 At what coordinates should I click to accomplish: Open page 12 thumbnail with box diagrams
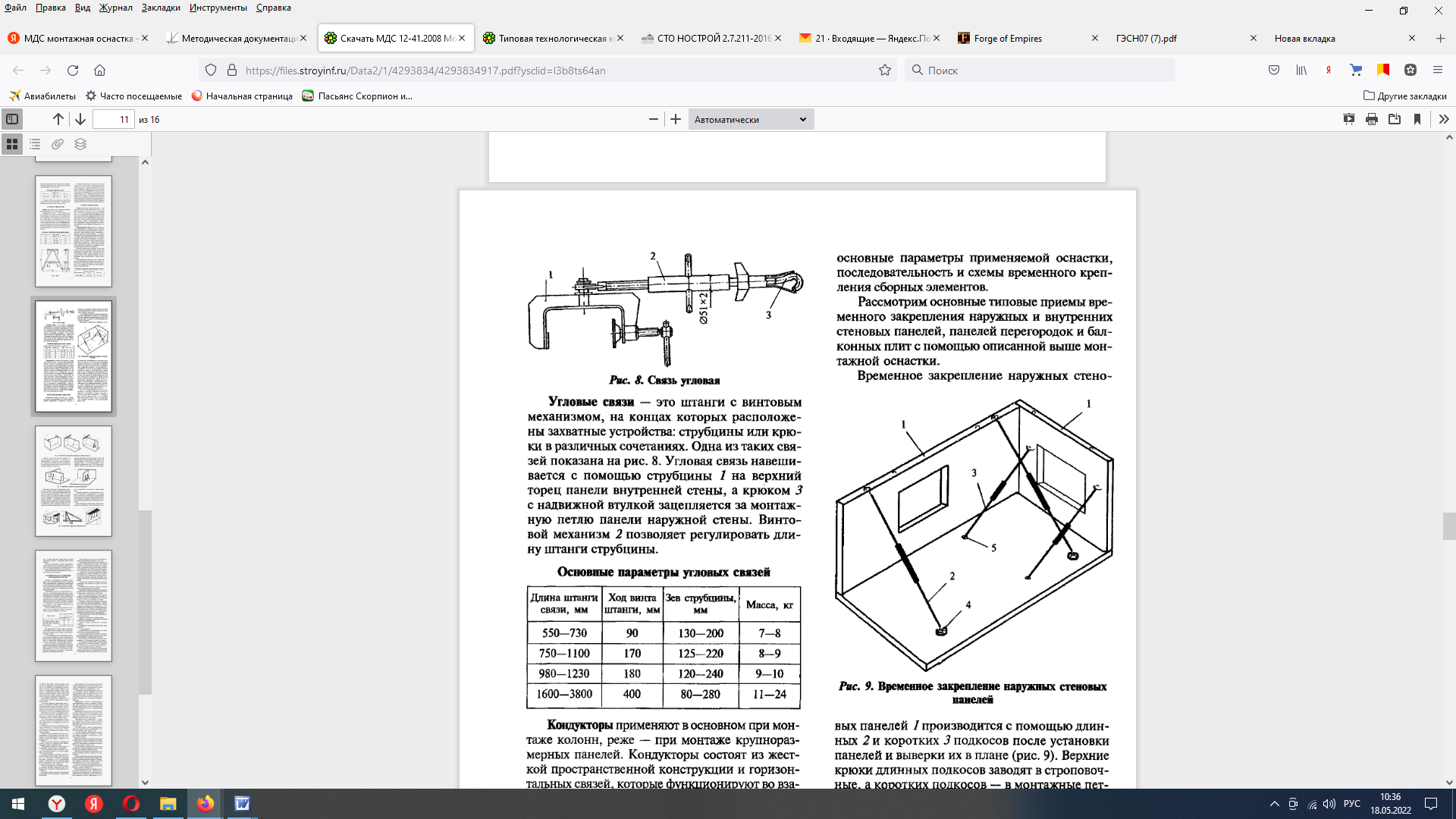click(x=74, y=481)
